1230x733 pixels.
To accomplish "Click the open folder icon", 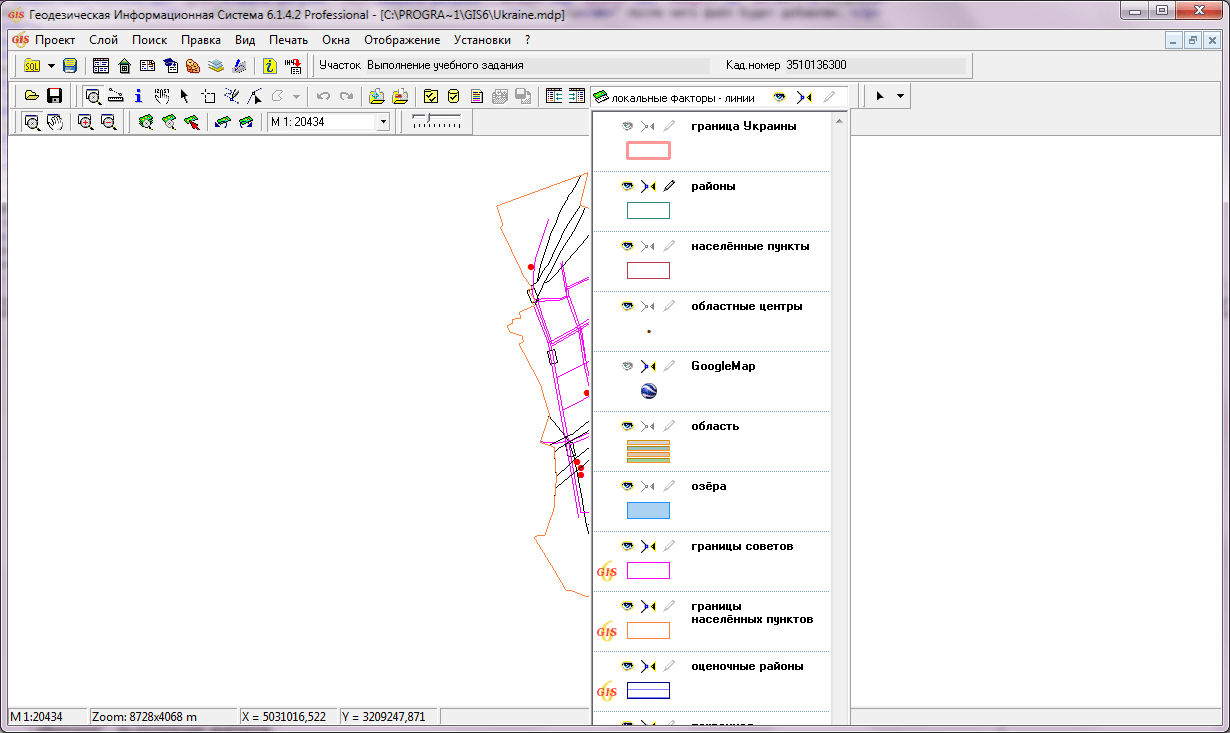I will pyautogui.click(x=32, y=96).
